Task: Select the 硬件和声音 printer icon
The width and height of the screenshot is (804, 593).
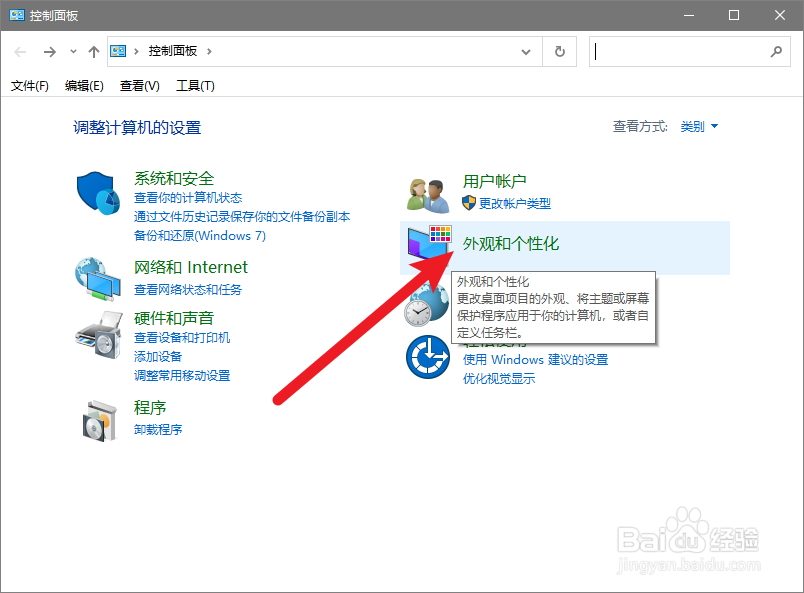Action: [x=97, y=337]
